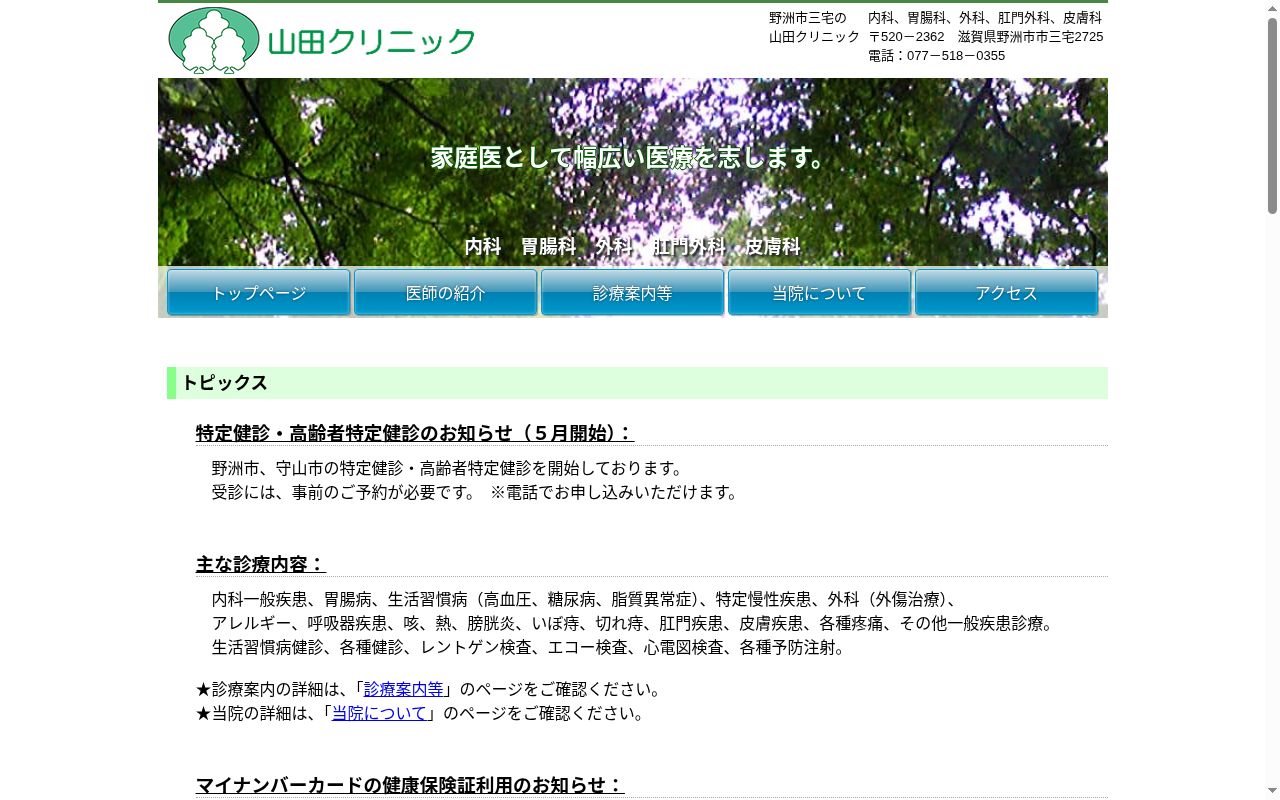Click the scrollbar down arrow
Screen dimensions: 1280x800
click(1272, 792)
